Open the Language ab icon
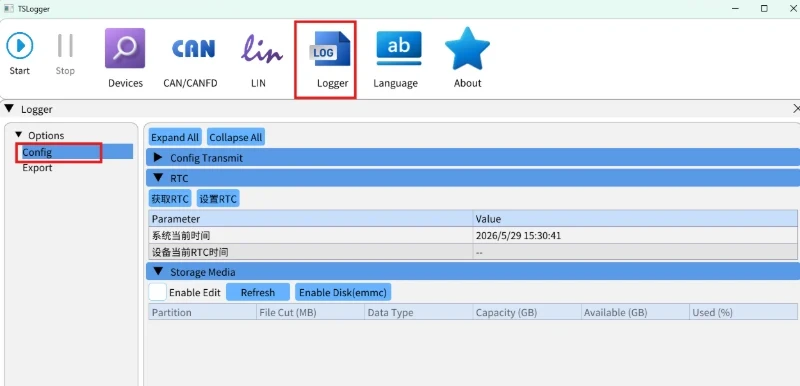The image size is (800, 386). pyautogui.click(x=399, y=48)
